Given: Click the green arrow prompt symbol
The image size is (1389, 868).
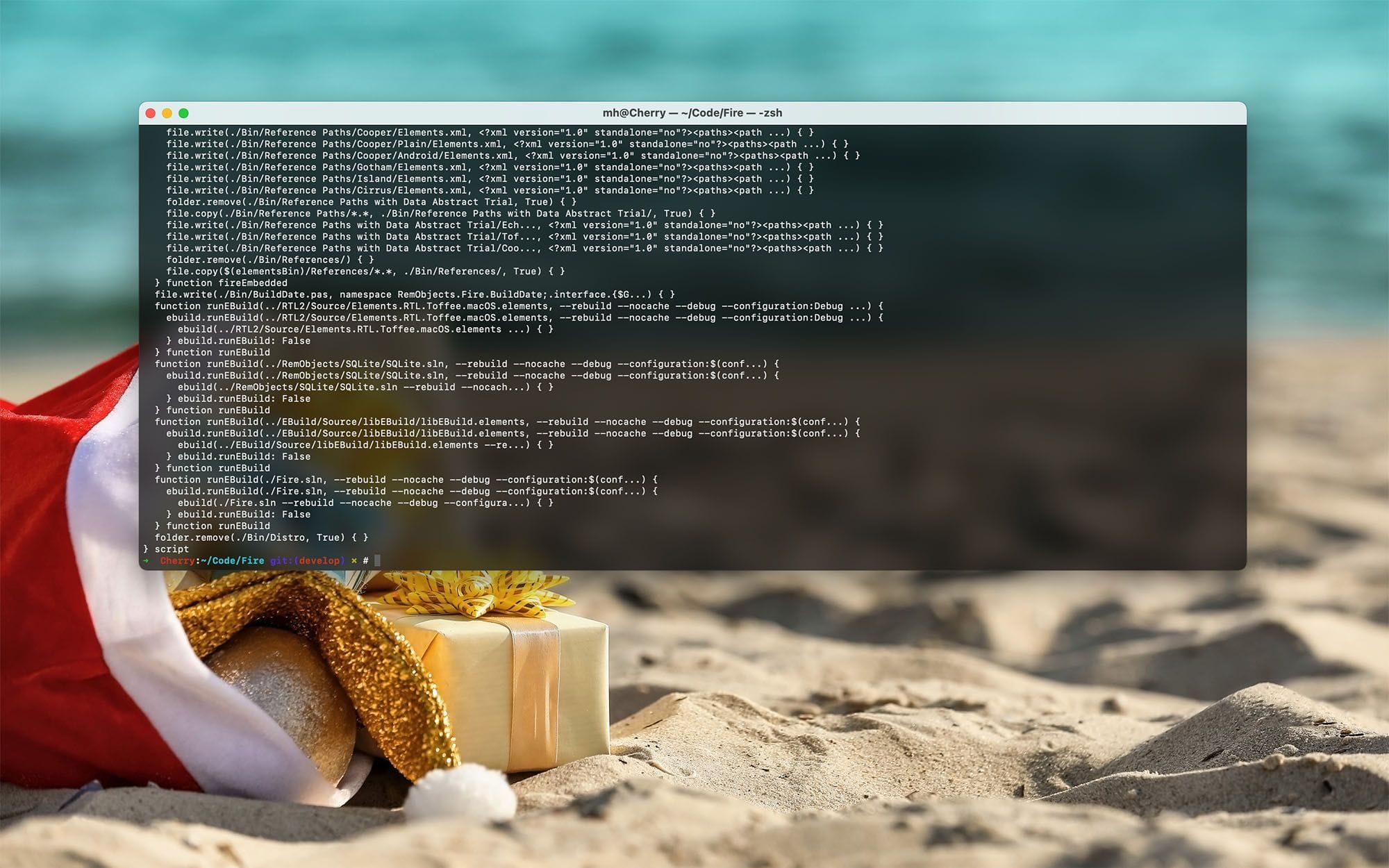Looking at the screenshot, I should click(x=146, y=560).
